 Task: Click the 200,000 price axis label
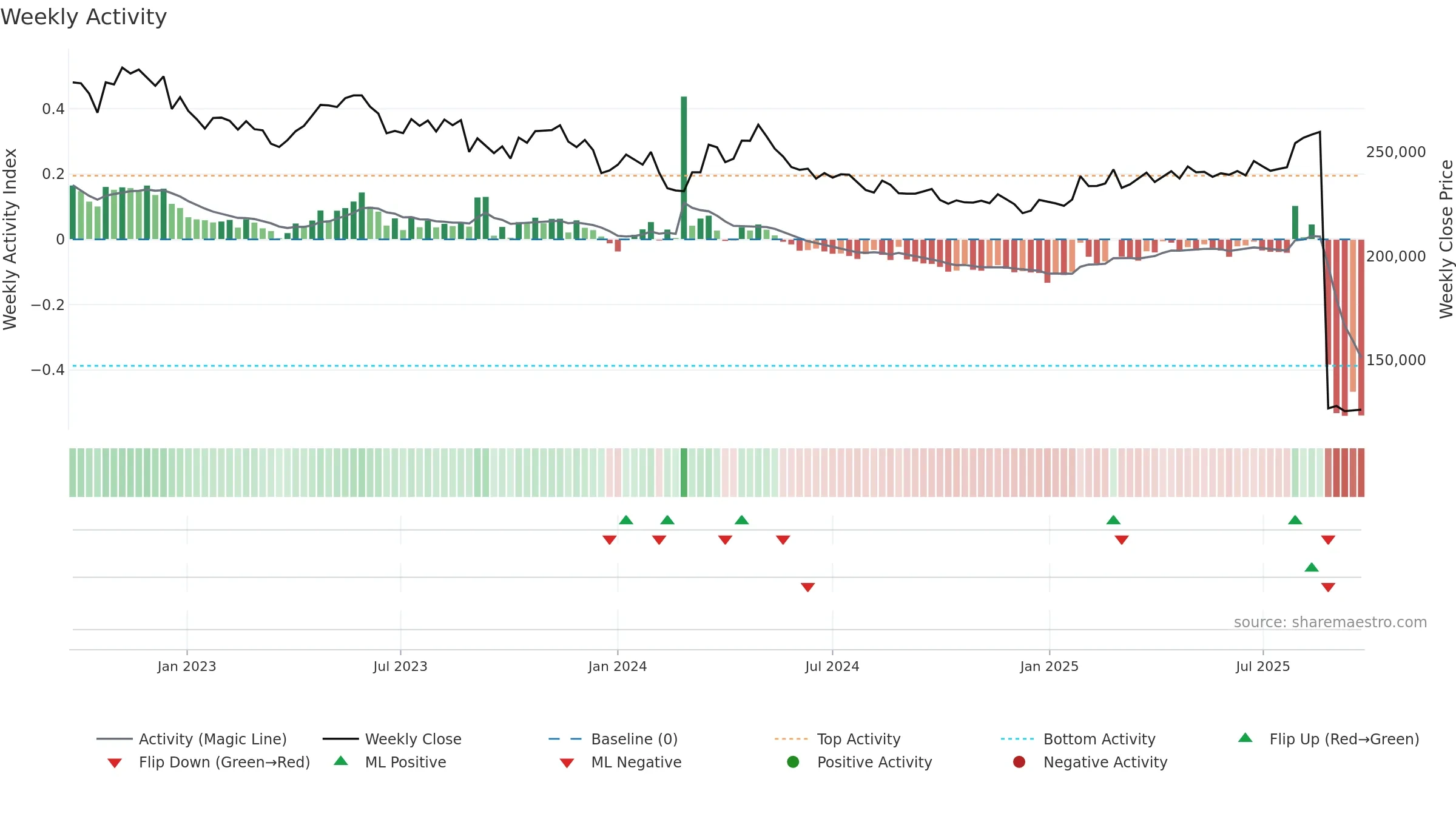click(x=1396, y=257)
